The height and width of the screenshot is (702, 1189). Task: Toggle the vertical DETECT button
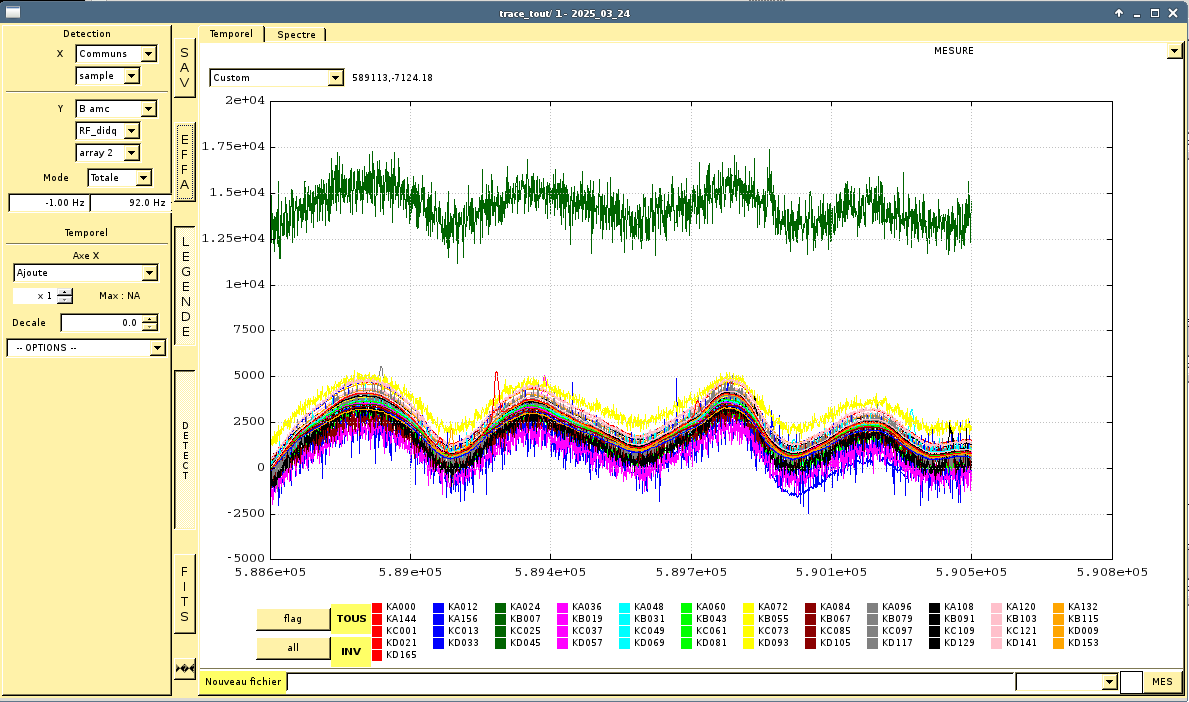coord(185,450)
